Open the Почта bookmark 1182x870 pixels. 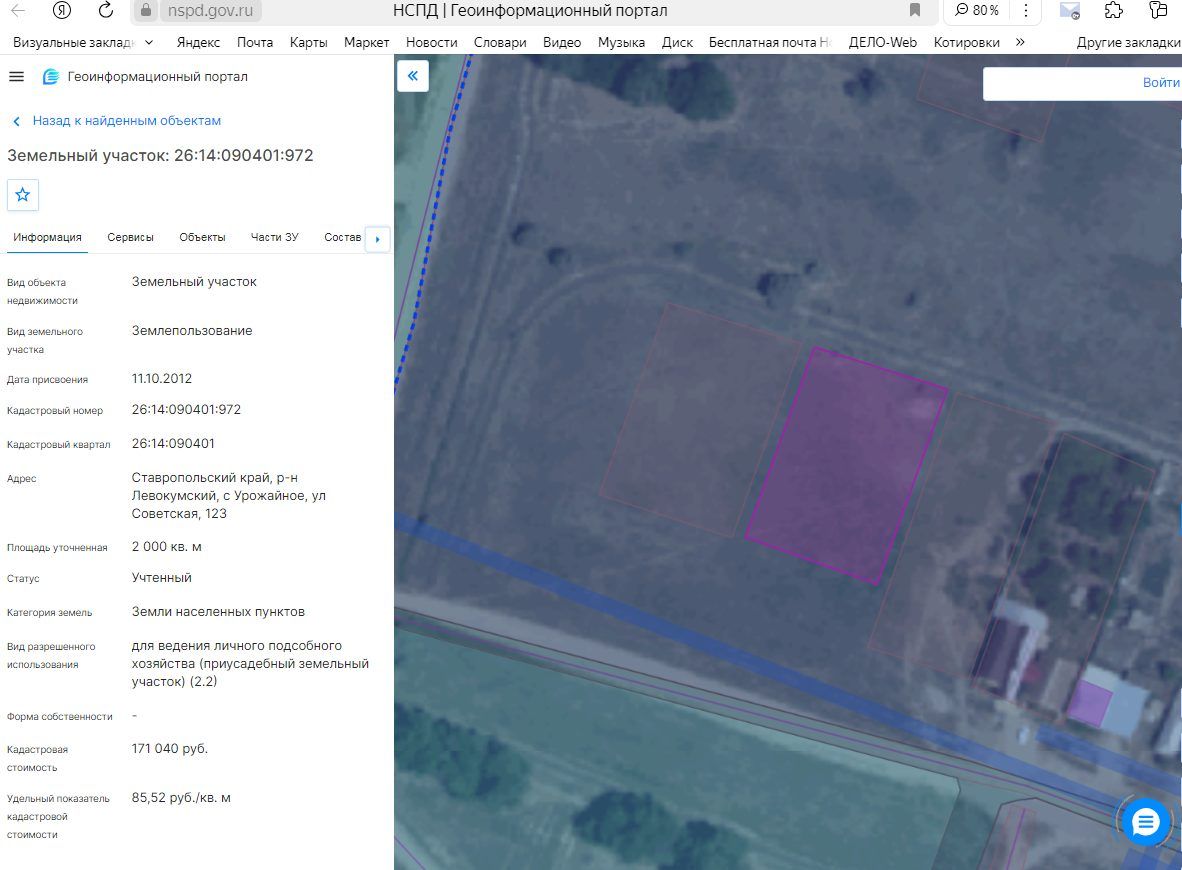(255, 42)
